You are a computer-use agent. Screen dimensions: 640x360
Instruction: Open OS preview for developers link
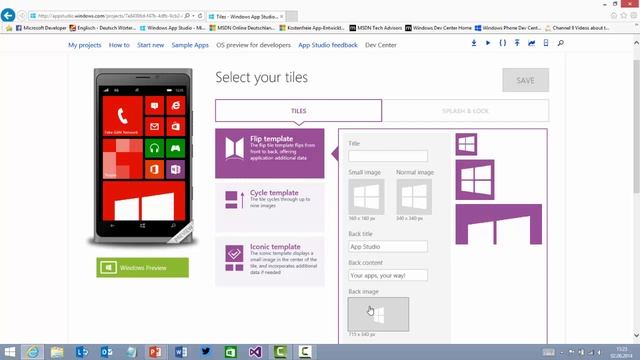pyautogui.click(x=253, y=45)
